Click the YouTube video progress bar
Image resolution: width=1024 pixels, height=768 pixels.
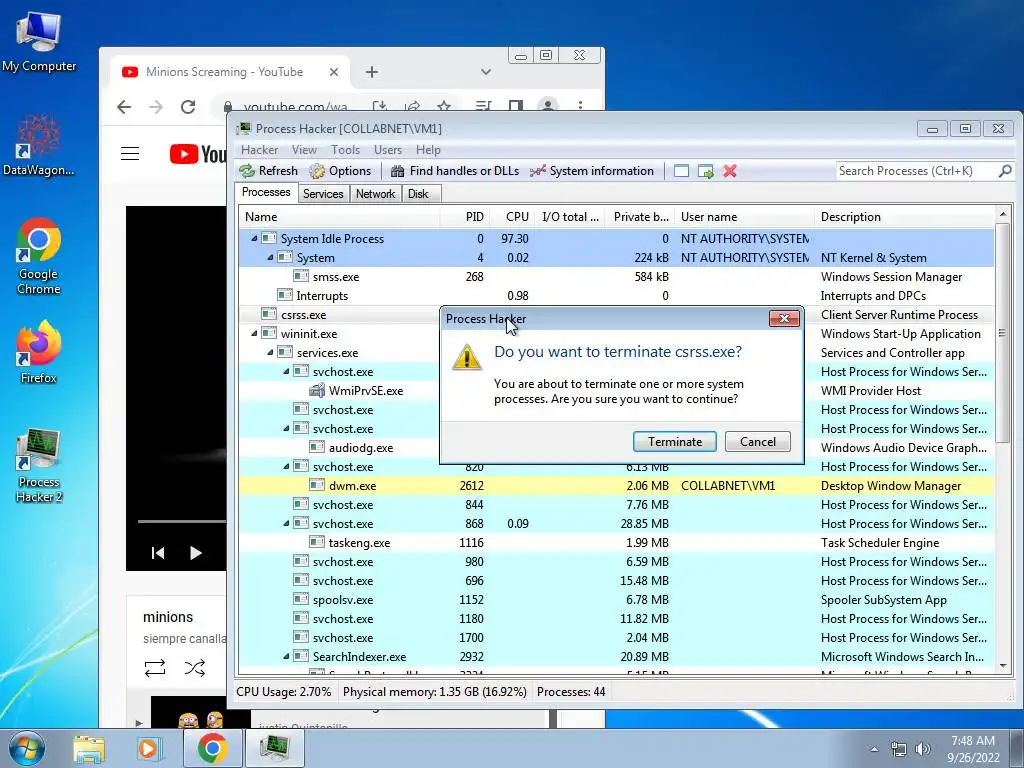click(x=182, y=521)
